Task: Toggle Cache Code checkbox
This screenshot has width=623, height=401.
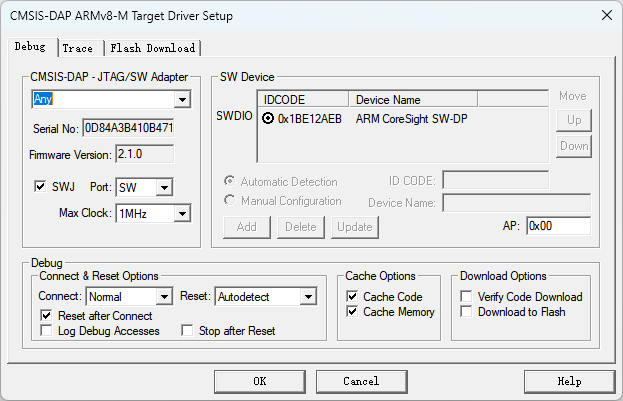Action: (x=352, y=296)
